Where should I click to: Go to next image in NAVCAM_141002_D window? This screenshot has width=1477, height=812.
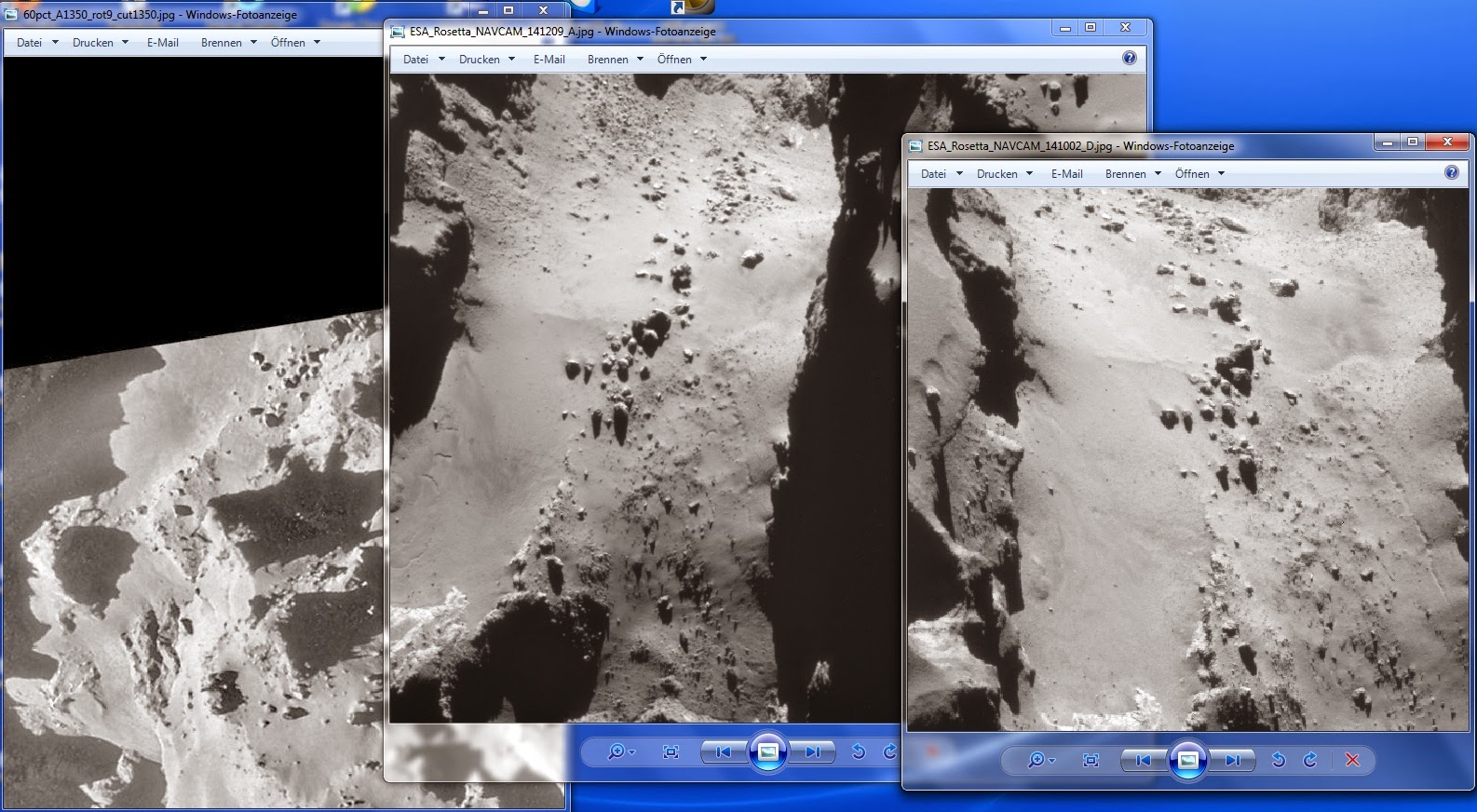tap(1231, 760)
